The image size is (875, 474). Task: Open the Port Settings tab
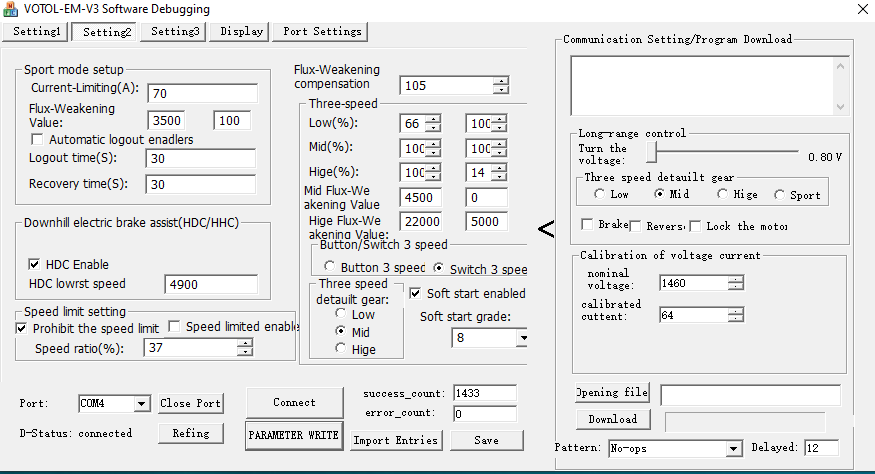(x=322, y=31)
